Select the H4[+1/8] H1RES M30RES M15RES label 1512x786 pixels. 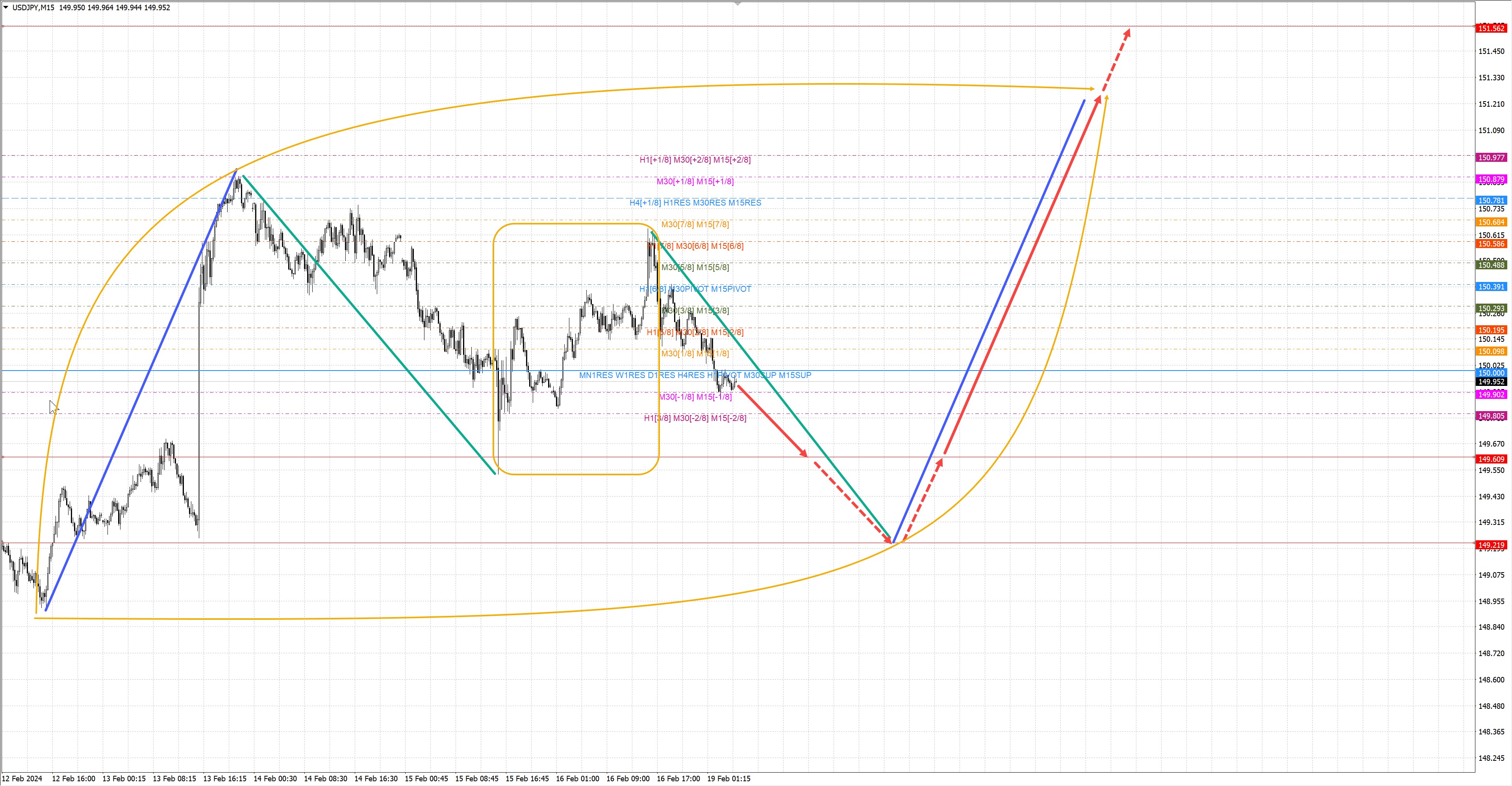[695, 202]
